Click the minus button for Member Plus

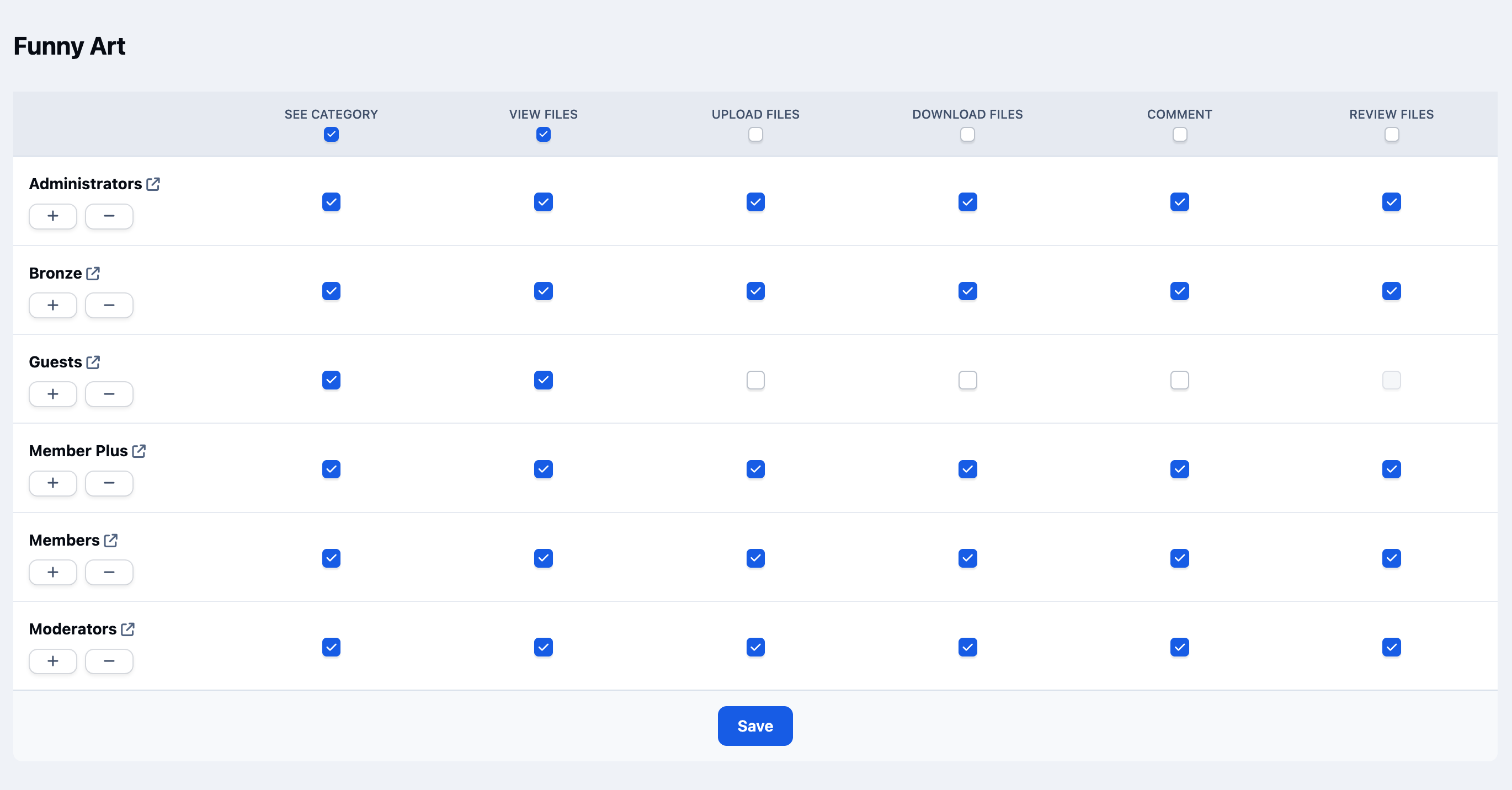[x=109, y=483]
